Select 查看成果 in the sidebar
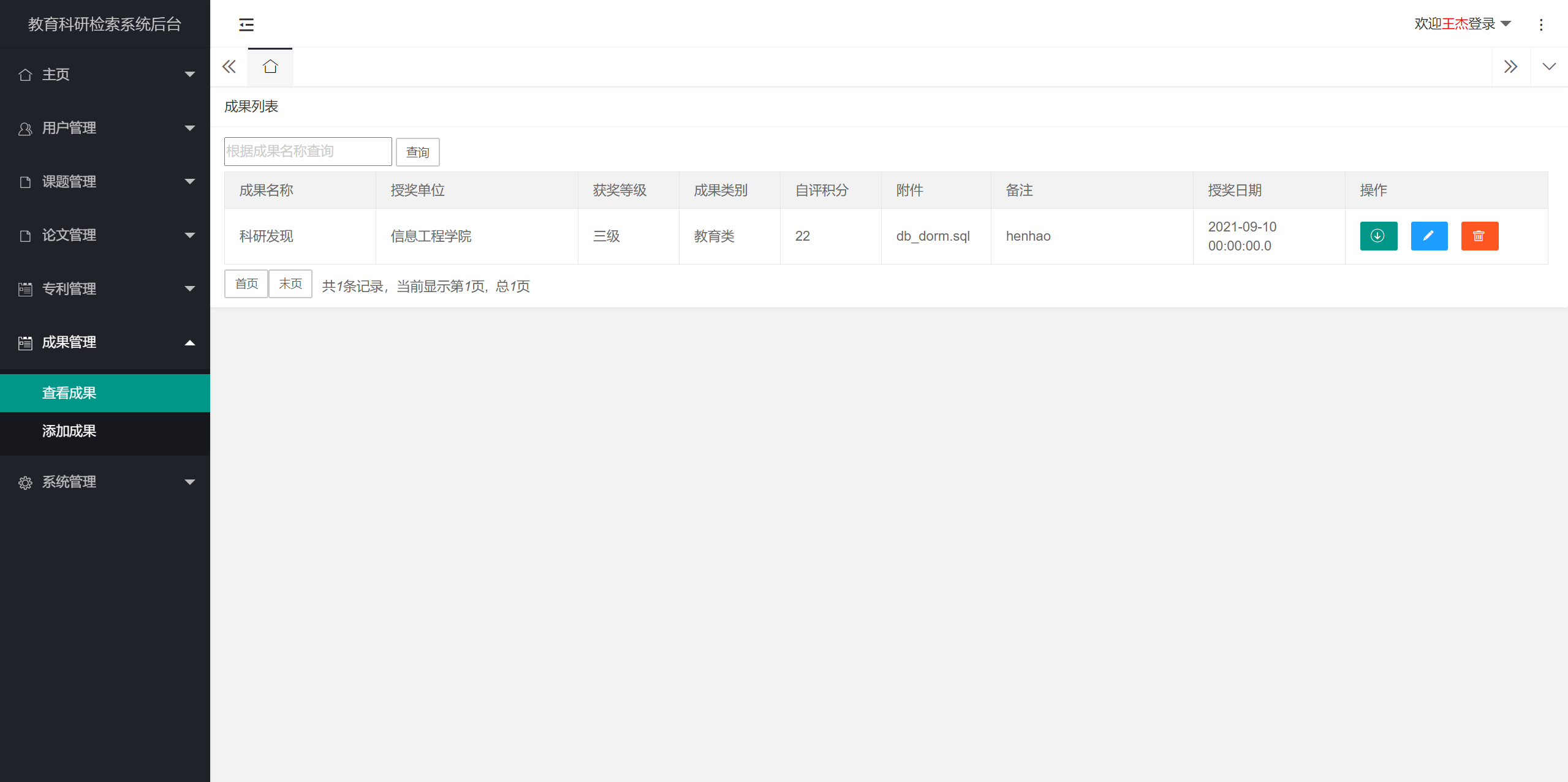 69,393
